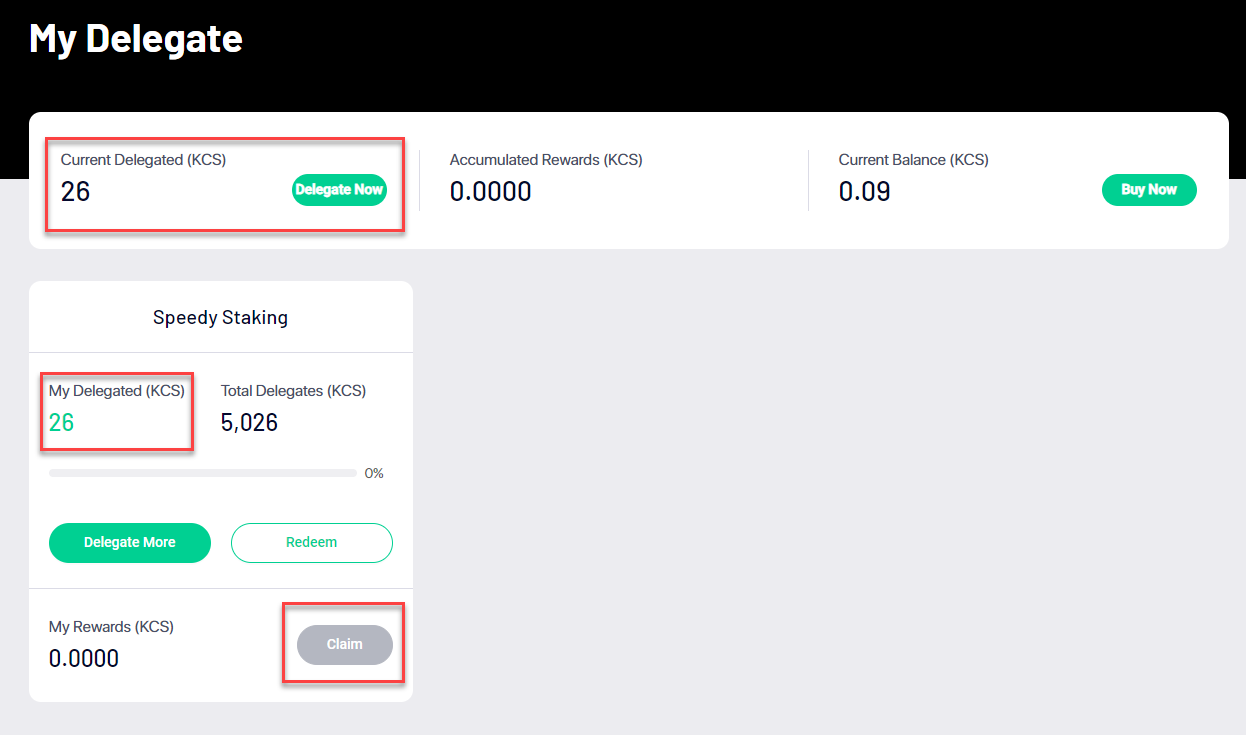Viewport: 1246px width, 735px height.
Task: Click the My Delegate page heading
Action: pyautogui.click(x=136, y=38)
